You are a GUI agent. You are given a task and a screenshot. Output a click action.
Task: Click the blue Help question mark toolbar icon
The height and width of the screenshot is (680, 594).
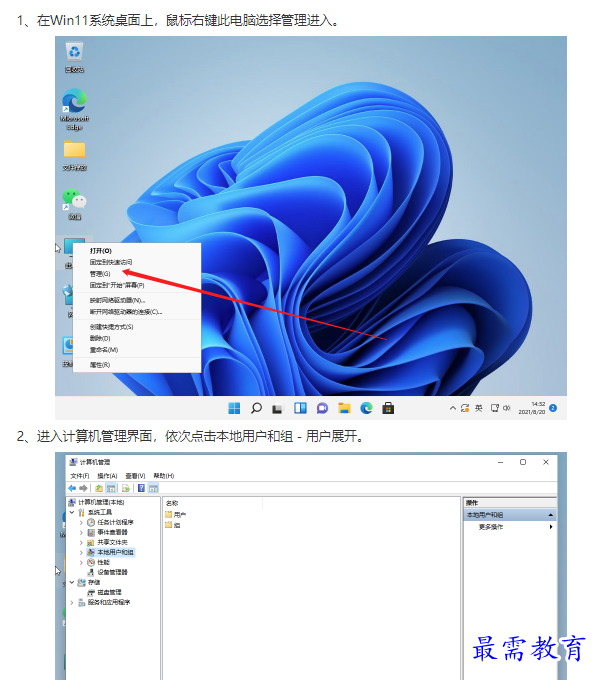pos(141,488)
